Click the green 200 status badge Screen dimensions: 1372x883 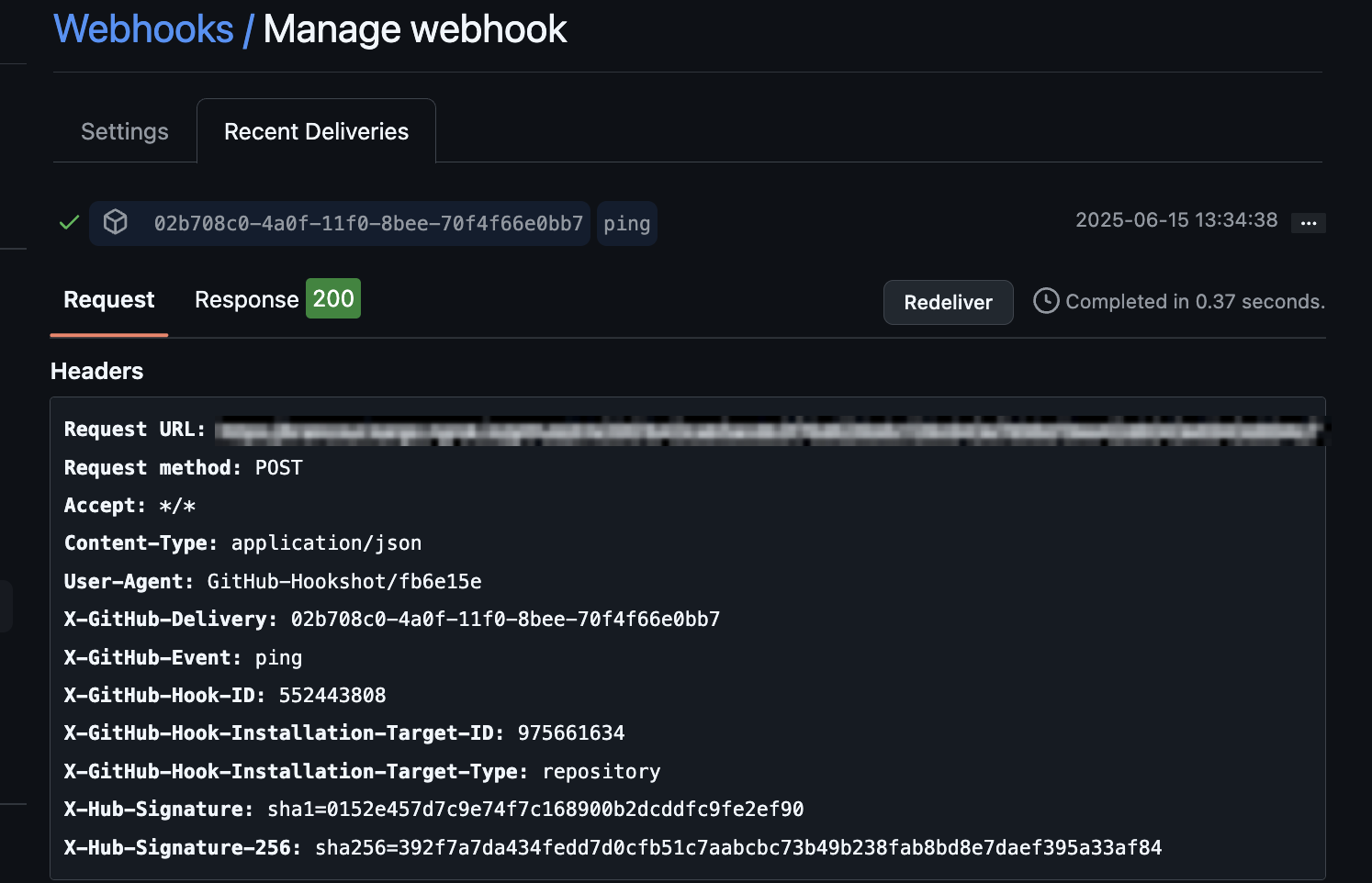click(x=332, y=299)
